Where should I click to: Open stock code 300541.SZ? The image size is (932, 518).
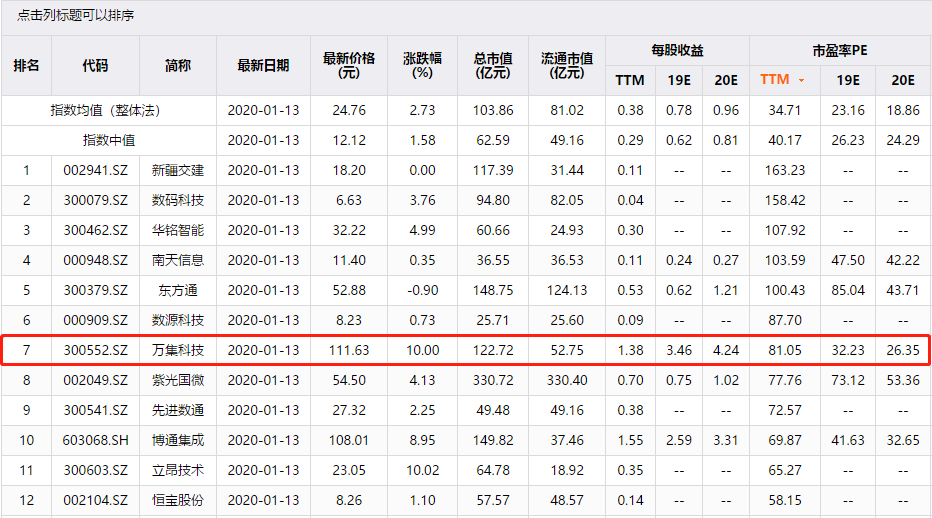pos(95,410)
